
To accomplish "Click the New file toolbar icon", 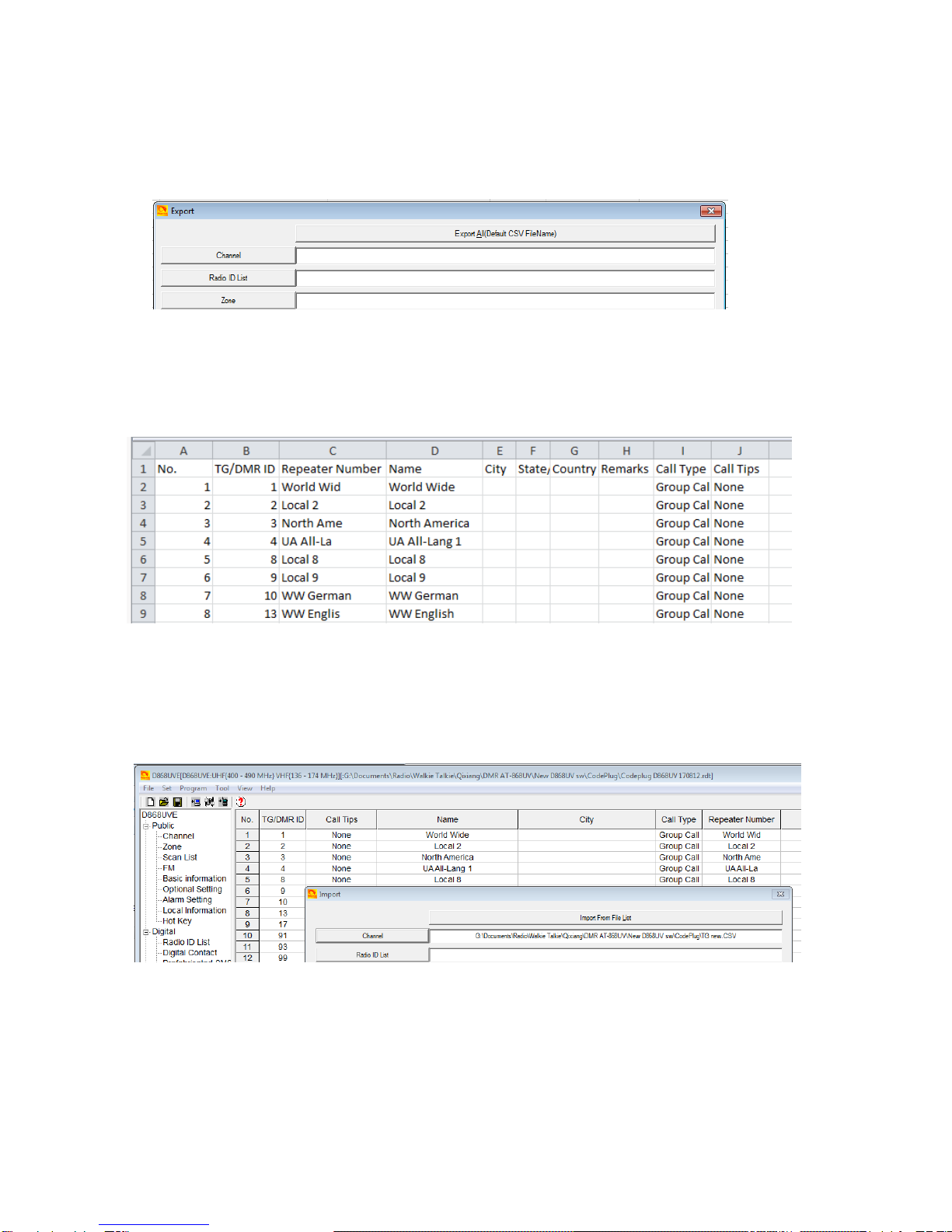I will tap(151, 801).
